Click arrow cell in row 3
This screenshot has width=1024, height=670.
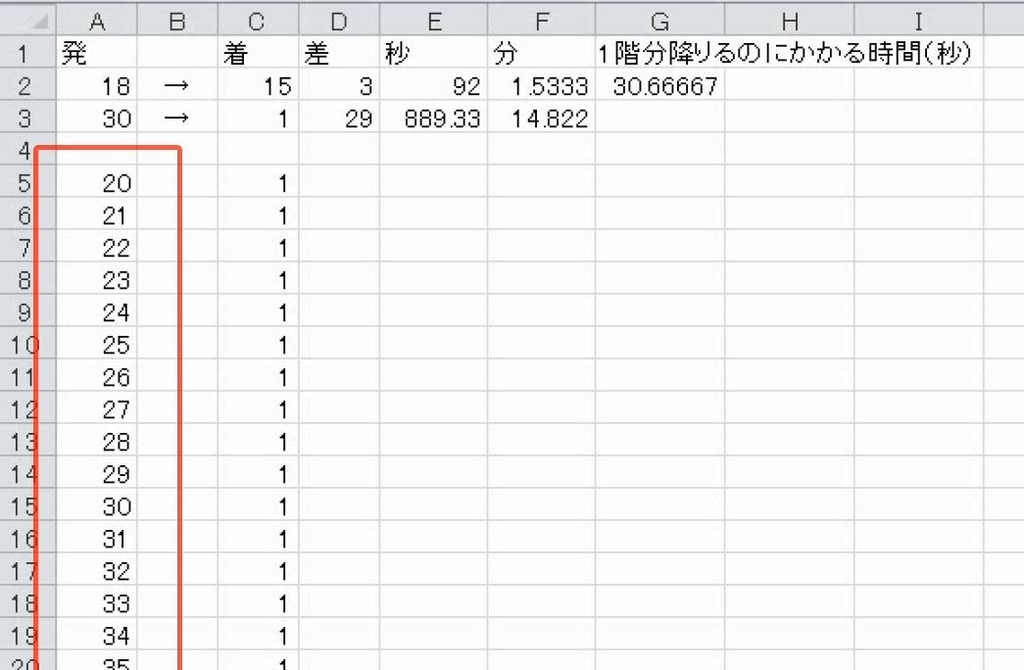pos(177,118)
